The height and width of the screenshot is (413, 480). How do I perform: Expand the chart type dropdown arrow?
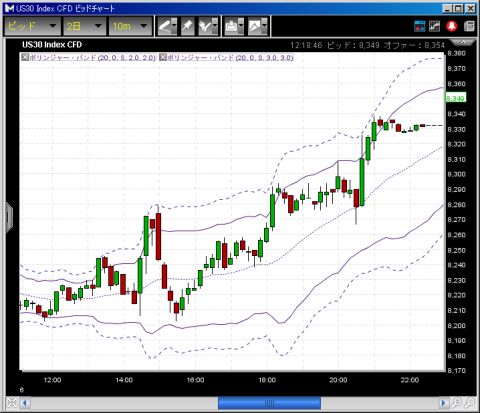(x=265, y=26)
